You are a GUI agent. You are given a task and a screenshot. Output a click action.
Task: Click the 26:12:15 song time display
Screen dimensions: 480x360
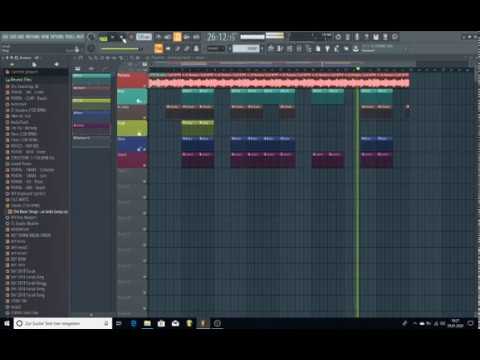(x=221, y=37)
